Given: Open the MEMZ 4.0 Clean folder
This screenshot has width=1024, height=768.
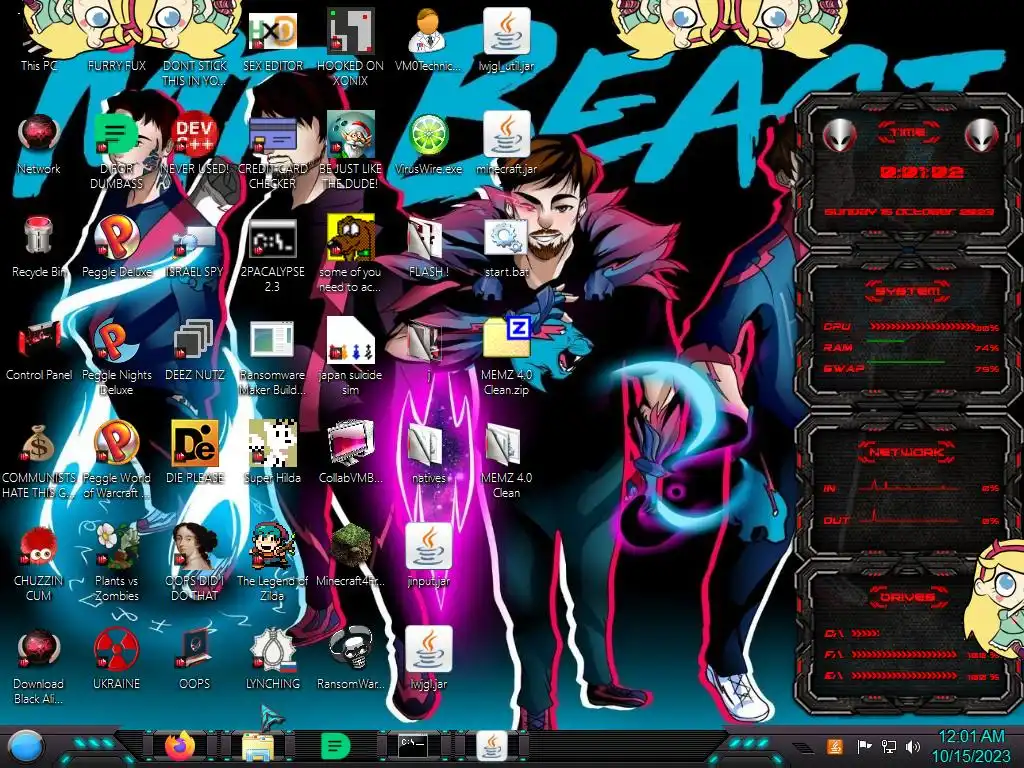Looking at the screenshot, I should [x=506, y=445].
